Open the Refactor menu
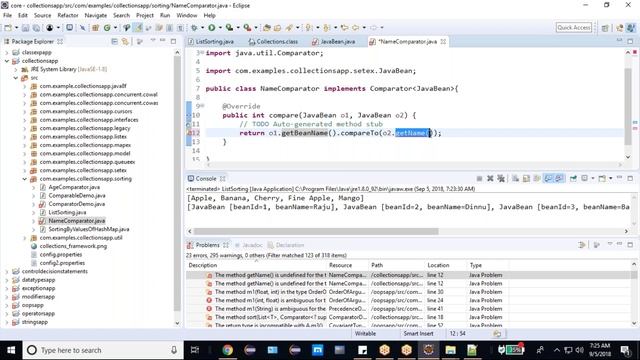 pos(68,16)
